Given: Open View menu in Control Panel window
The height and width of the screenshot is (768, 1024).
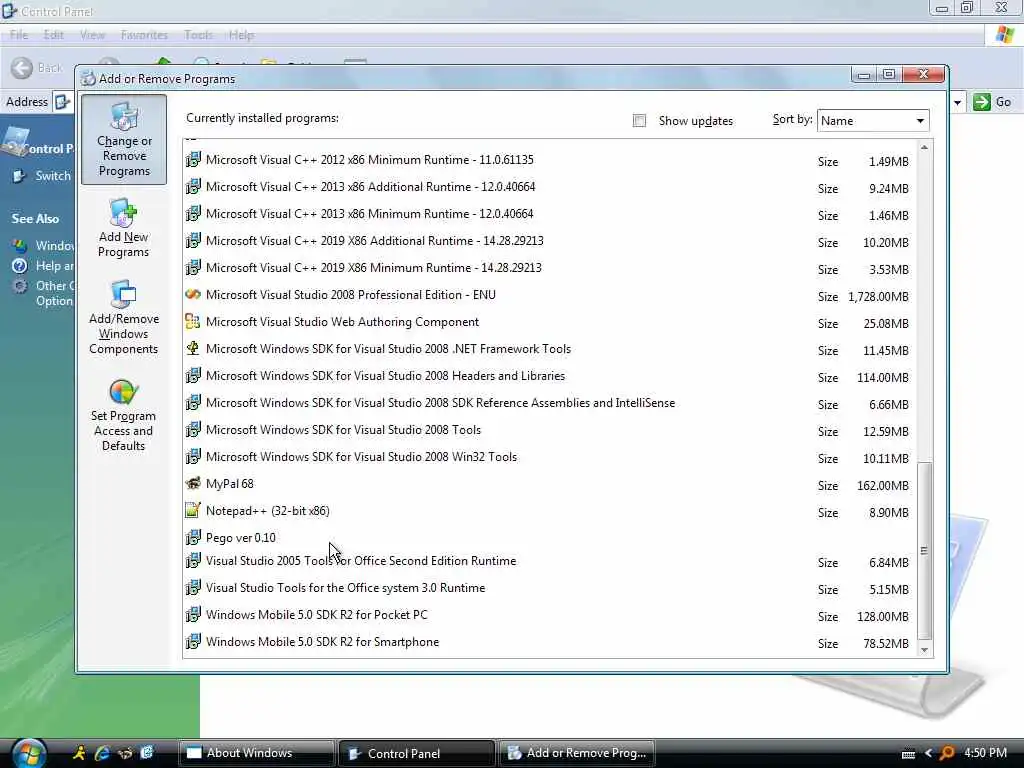Looking at the screenshot, I should [x=92, y=35].
